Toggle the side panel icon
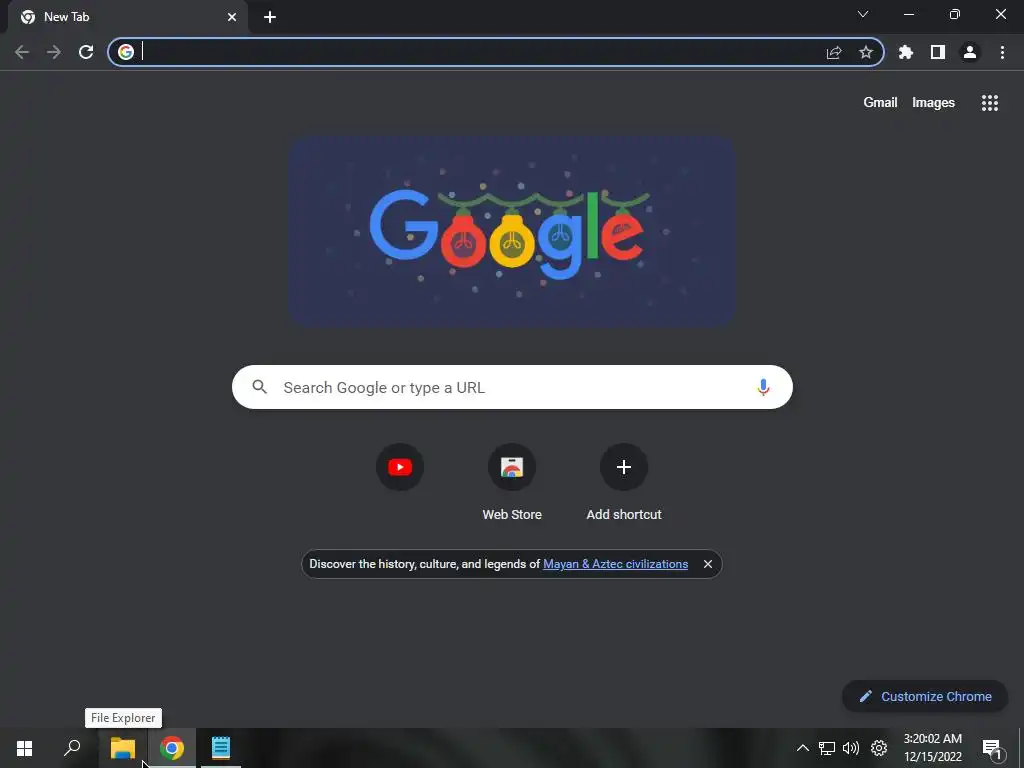This screenshot has height=768, width=1024. 938,52
